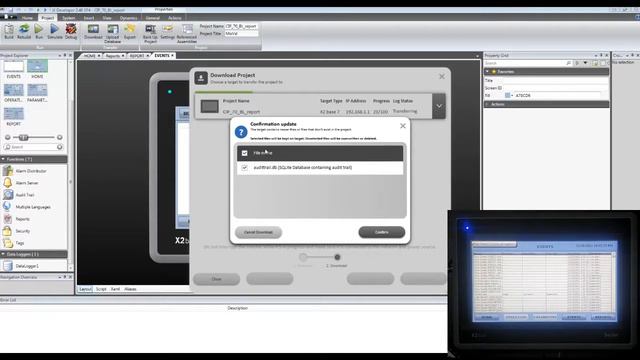Switch to the Xaml view tab

pyautogui.click(x=116, y=289)
